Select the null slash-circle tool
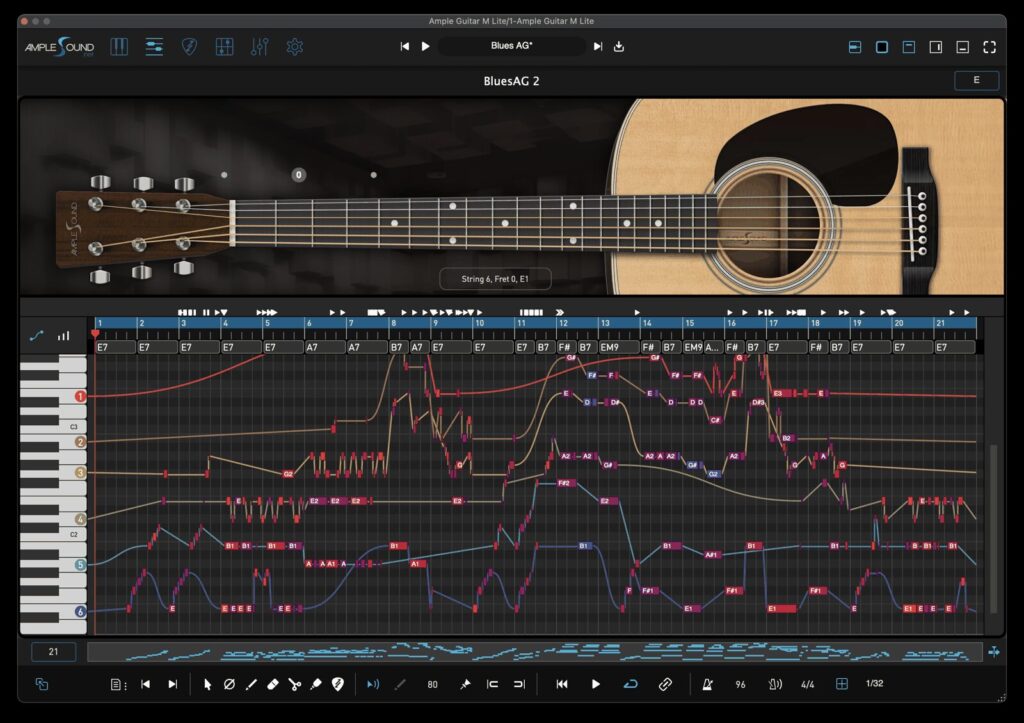The image size is (1024, 723). [229, 684]
